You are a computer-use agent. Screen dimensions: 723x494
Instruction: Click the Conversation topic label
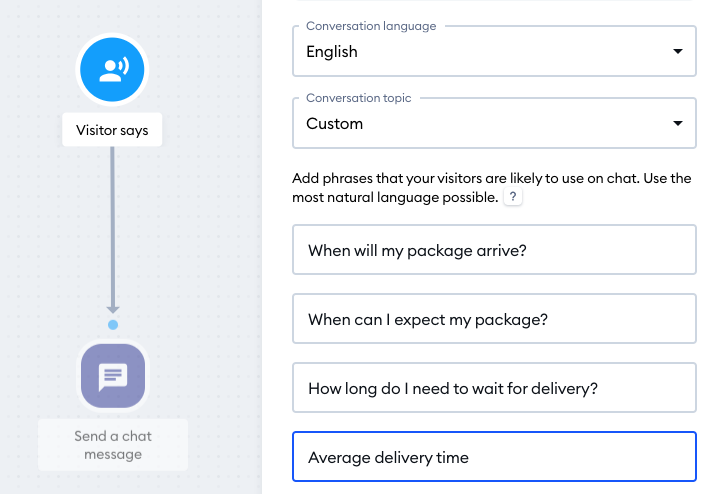(x=359, y=98)
